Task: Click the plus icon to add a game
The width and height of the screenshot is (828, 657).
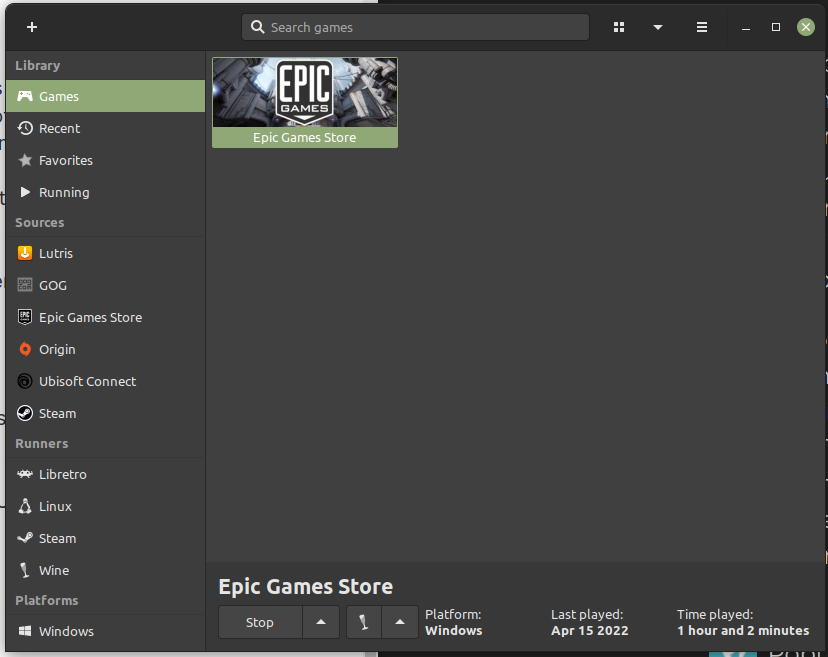Action: click(32, 27)
